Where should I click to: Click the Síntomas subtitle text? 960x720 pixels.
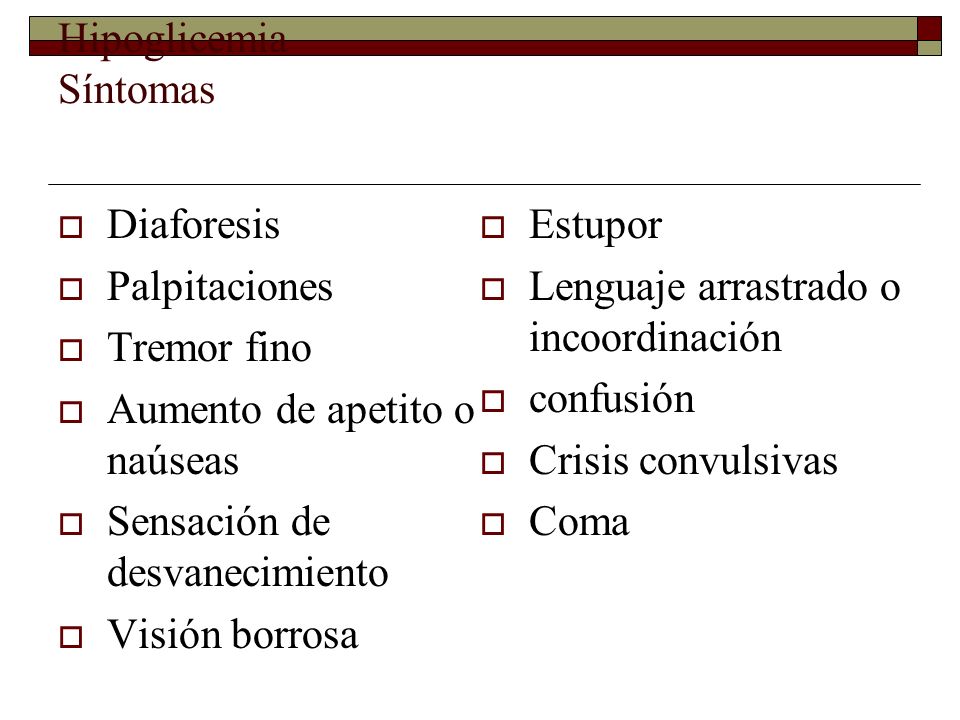[x=137, y=90]
